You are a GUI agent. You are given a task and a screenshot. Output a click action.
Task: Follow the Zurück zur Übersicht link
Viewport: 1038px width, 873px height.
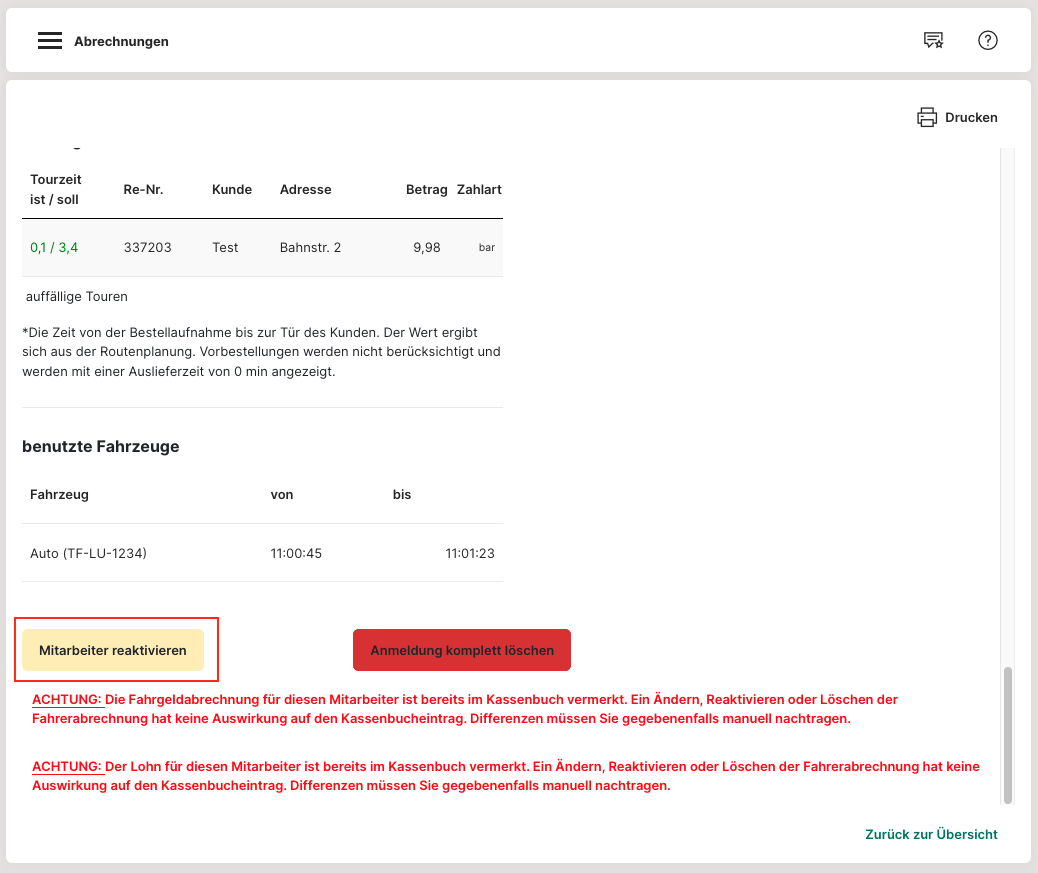tap(931, 834)
